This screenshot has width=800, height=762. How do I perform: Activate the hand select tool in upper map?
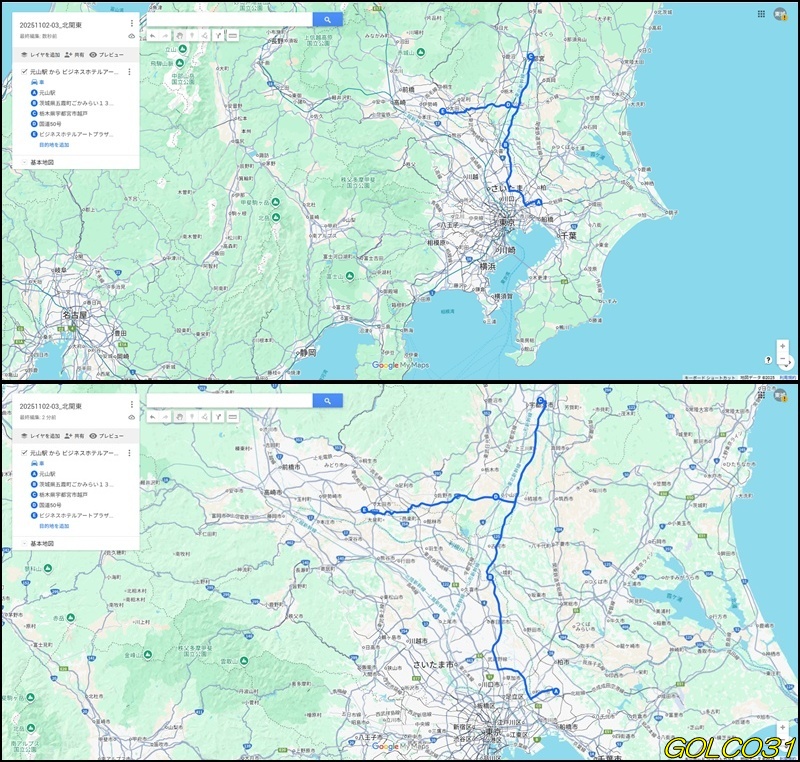[178, 35]
